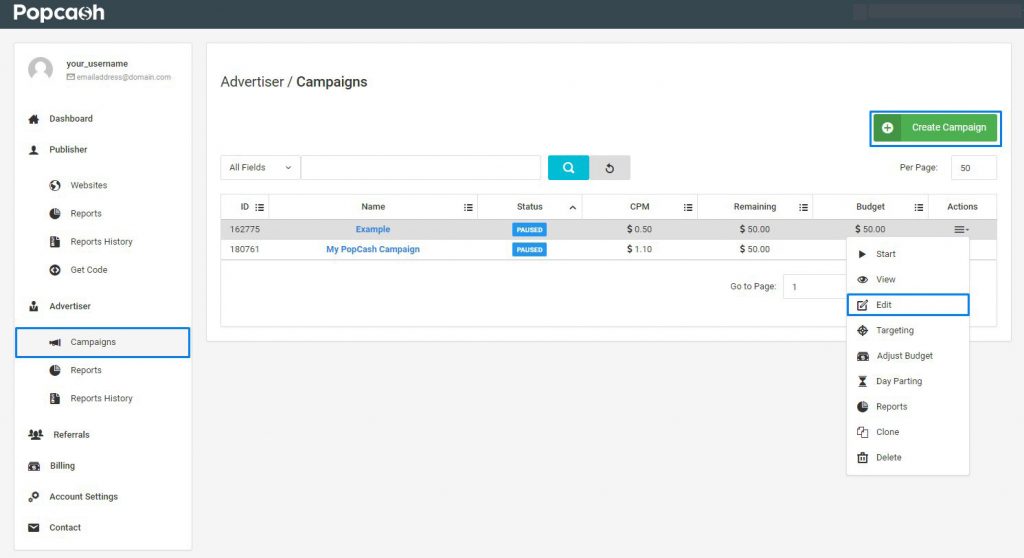The height and width of the screenshot is (558, 1024).
Task: Select Day Parting menu entry
Action: tap(908, 382)
